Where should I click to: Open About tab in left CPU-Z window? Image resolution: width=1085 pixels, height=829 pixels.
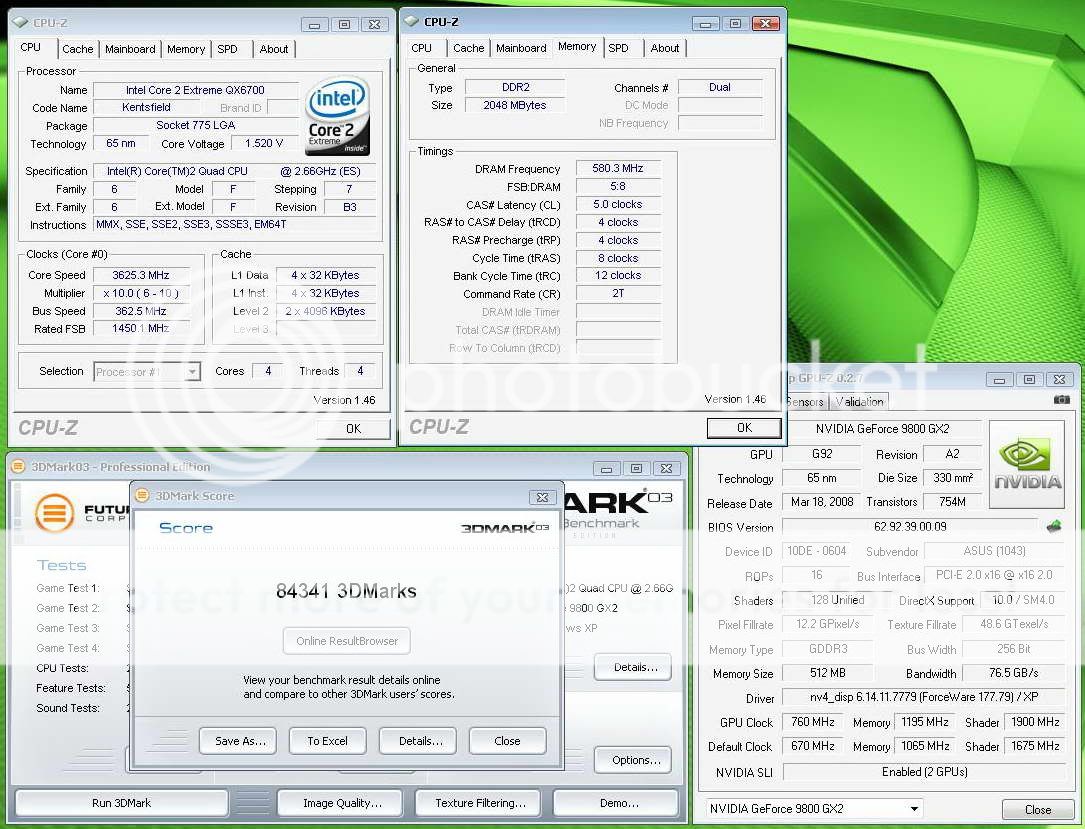coord(274,49)
